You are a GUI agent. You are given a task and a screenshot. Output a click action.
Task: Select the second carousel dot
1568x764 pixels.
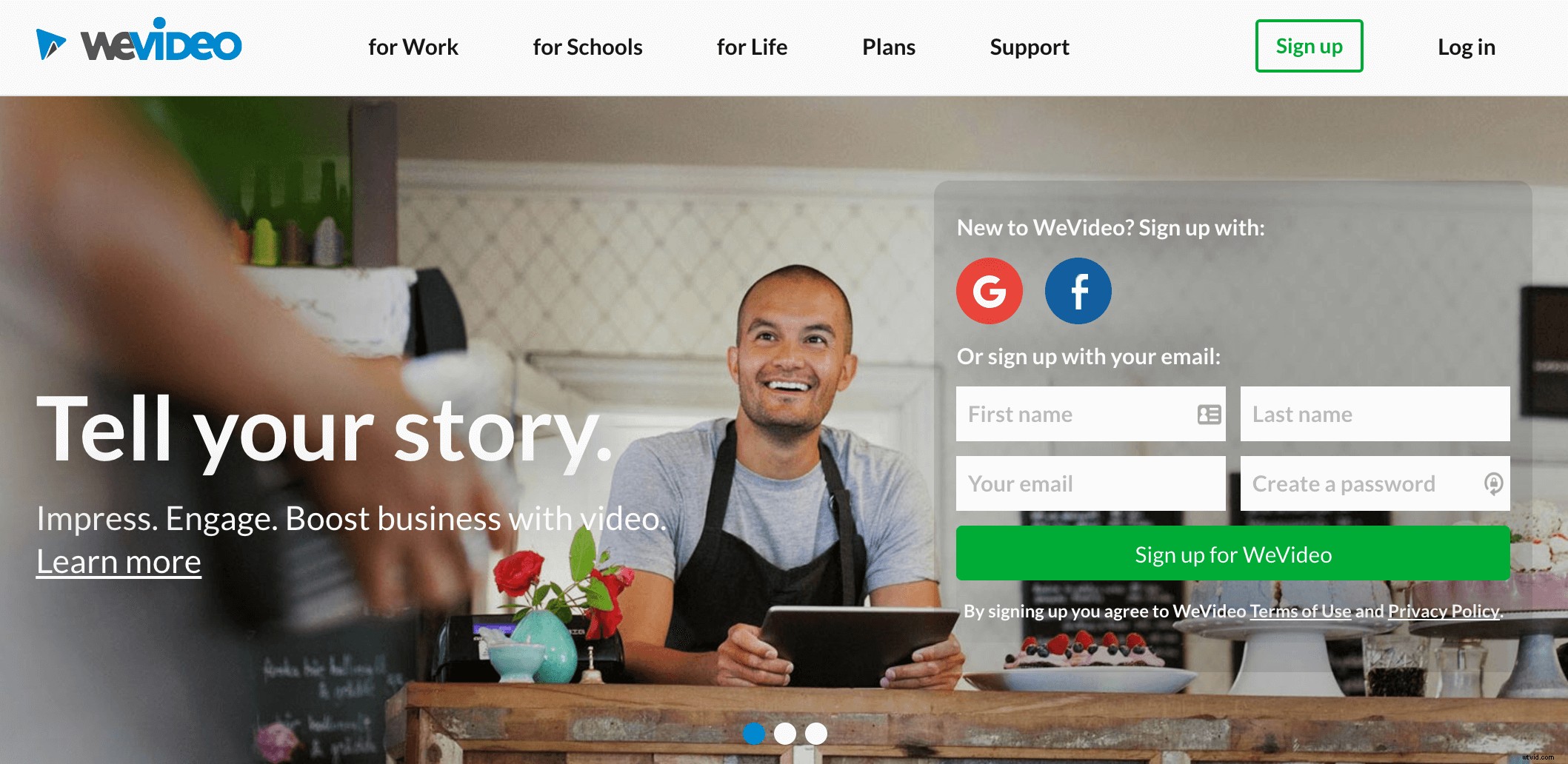coord(785,733)
